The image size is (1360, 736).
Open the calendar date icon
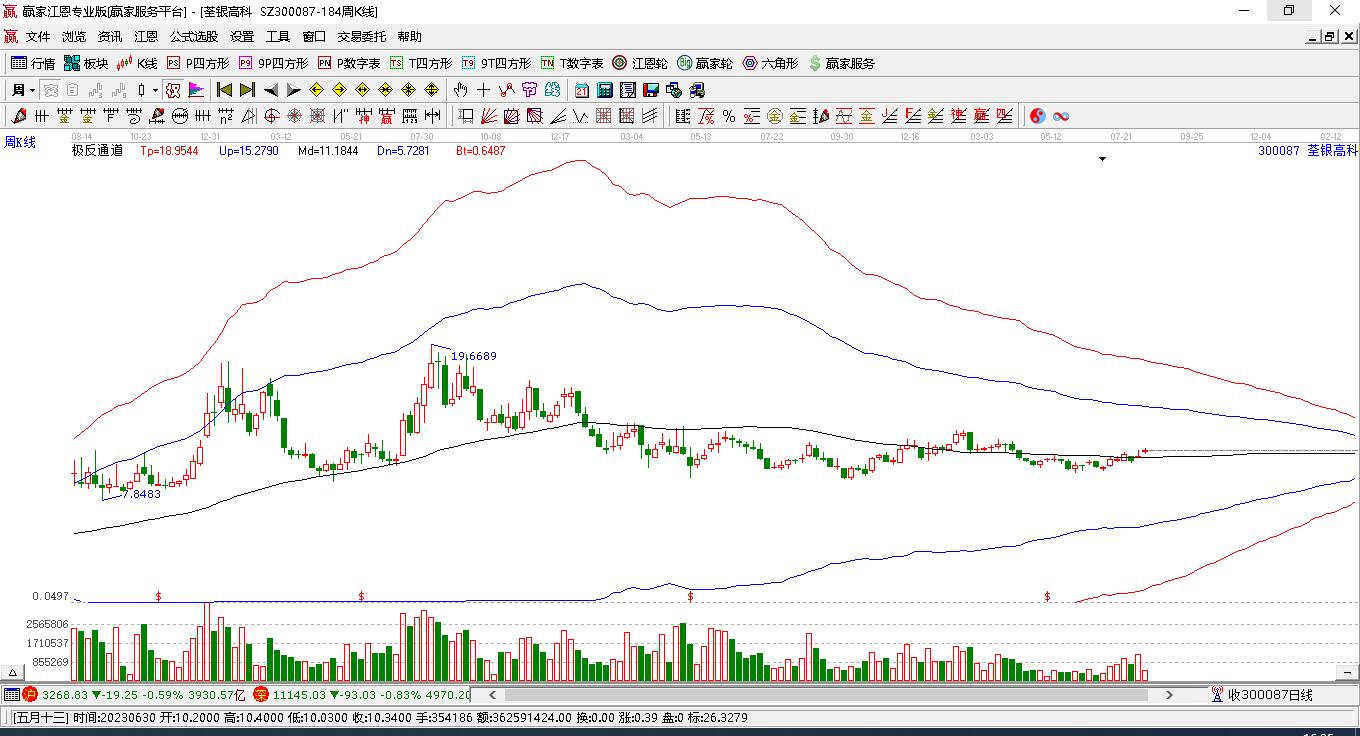tap(582, 90)
